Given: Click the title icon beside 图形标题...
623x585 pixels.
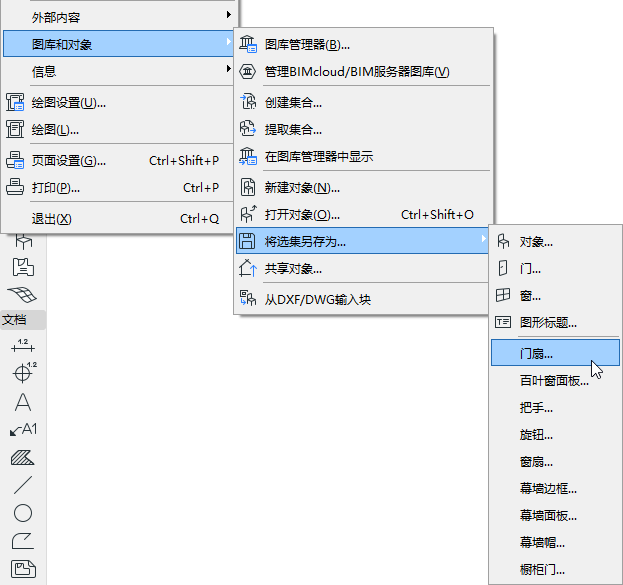Looking at the screenshot, I should tap(503, 322).
